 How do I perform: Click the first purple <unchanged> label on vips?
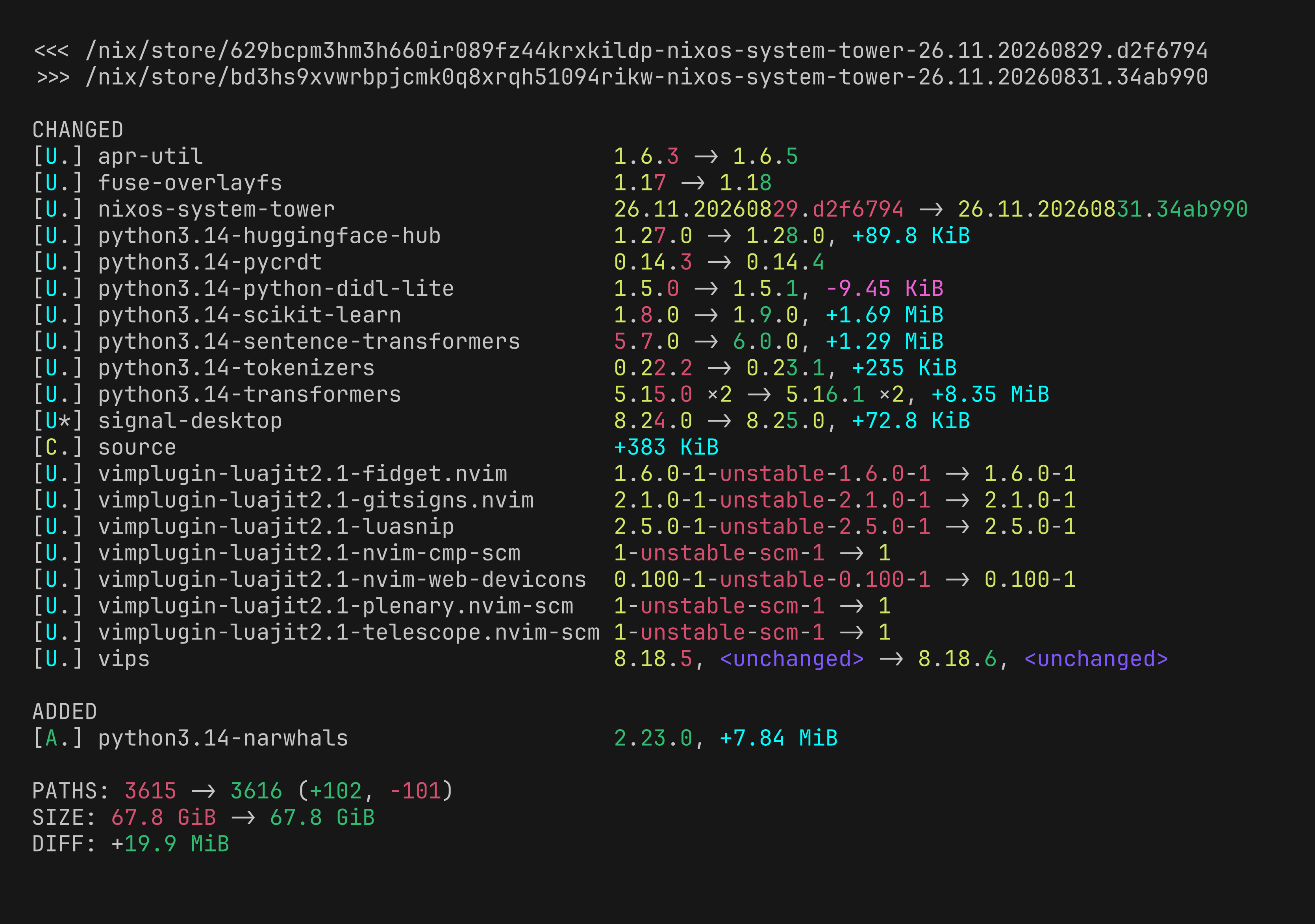coord(792,659)
